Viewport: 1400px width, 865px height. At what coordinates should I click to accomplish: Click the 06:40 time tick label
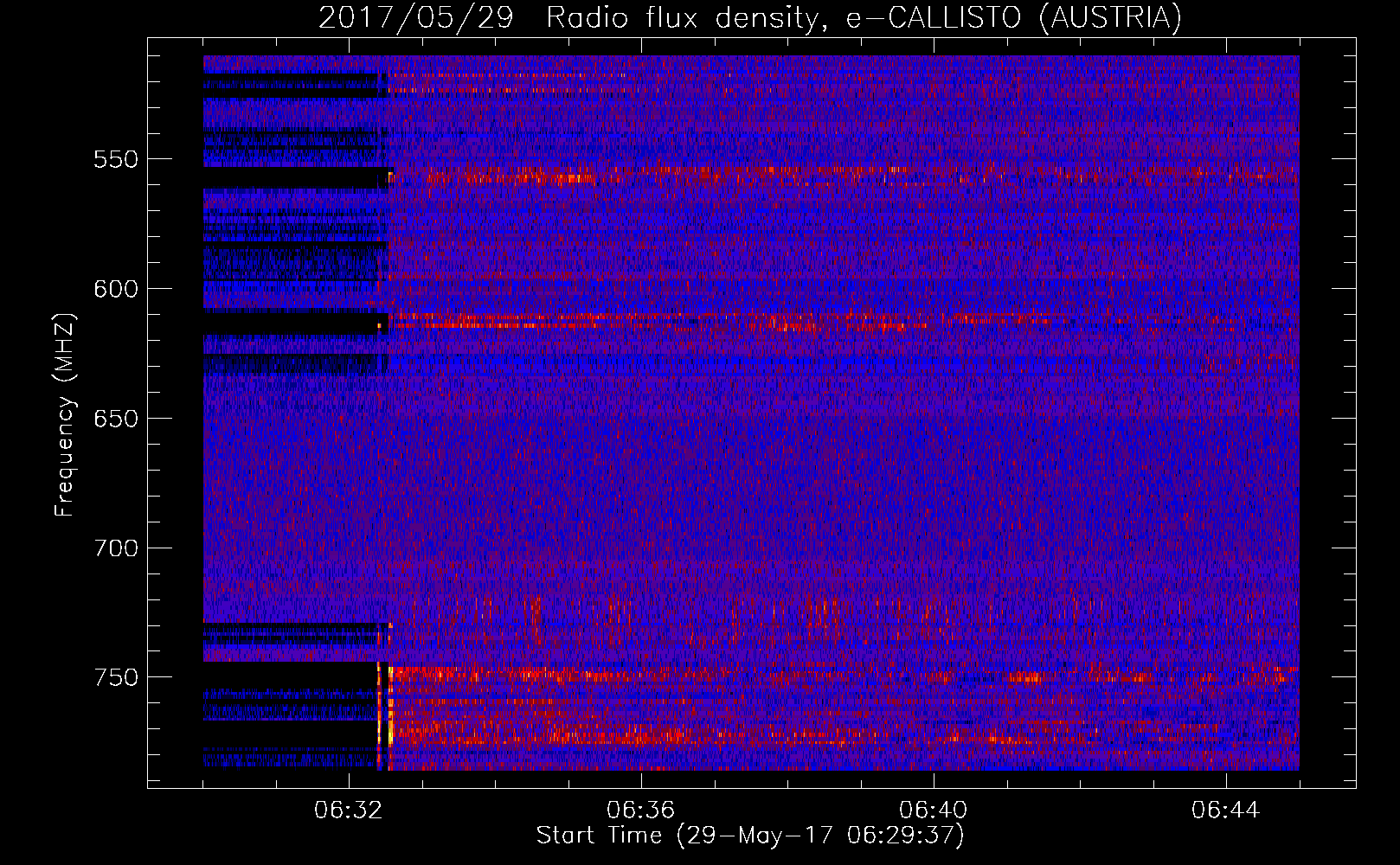pyautogui.click(x=934, y=811)
